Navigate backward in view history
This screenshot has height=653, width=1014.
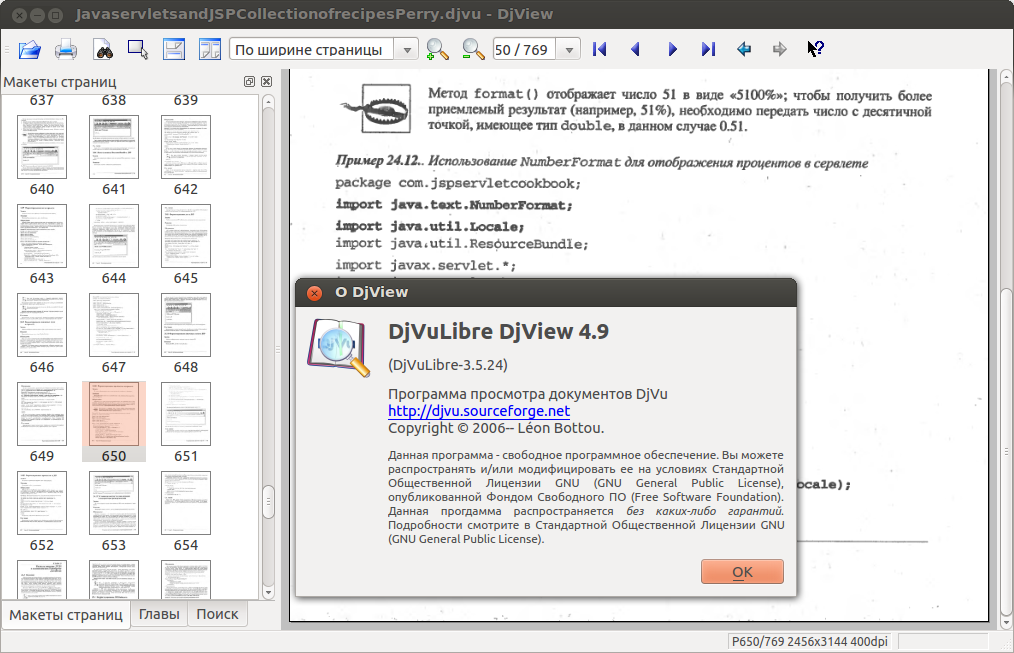click(x=744, y=49)
